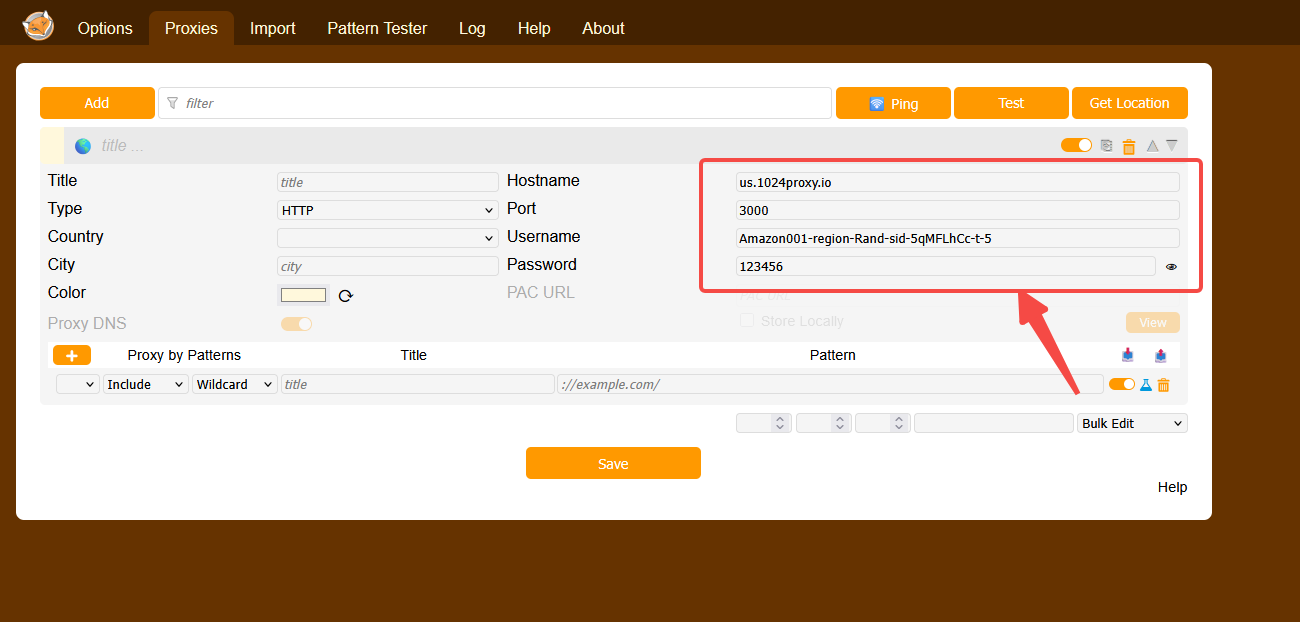Duplicate the proxy using the copy icon
Screen dimensions: 1300x622
[x=1106, y=146]
